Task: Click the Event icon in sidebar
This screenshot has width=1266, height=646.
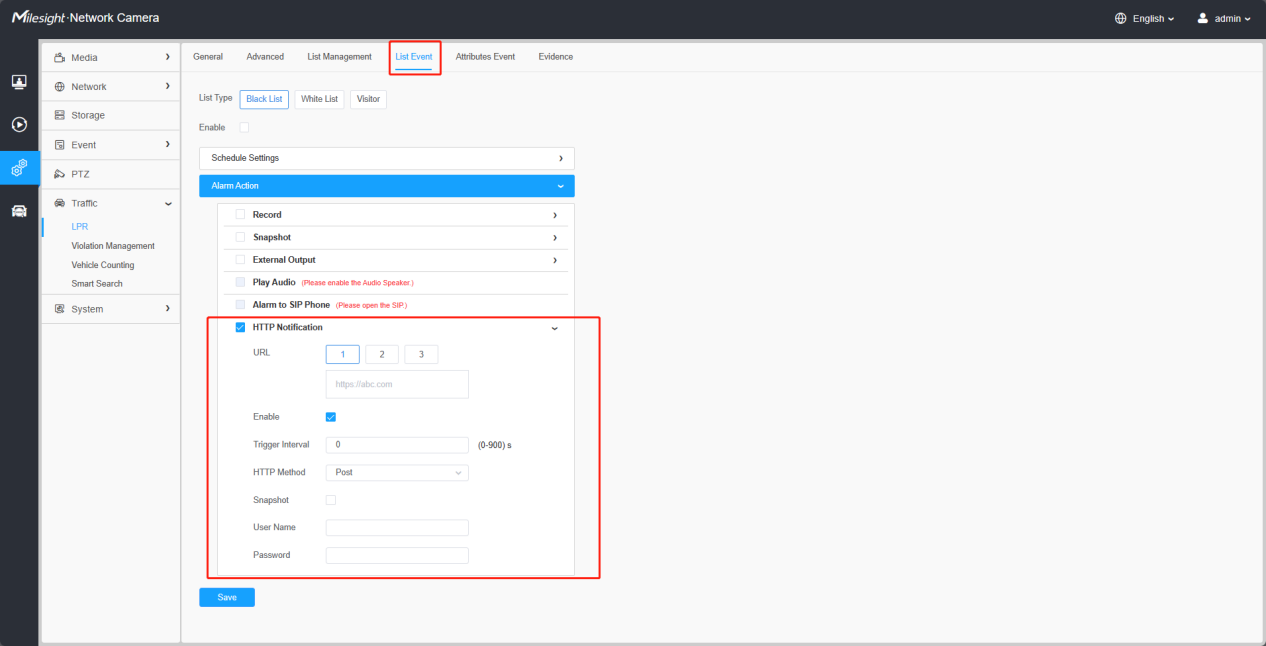Action: click(x=60, y=145)
